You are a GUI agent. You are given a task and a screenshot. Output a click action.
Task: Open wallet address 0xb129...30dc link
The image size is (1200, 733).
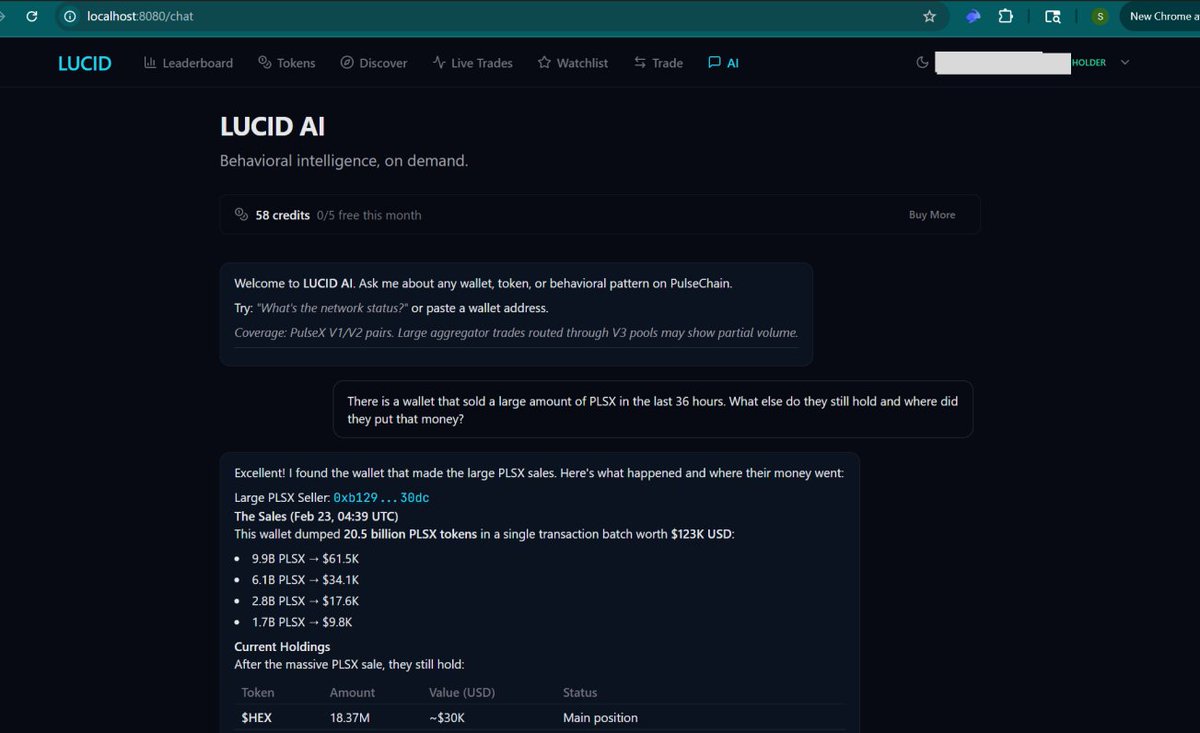382,497
